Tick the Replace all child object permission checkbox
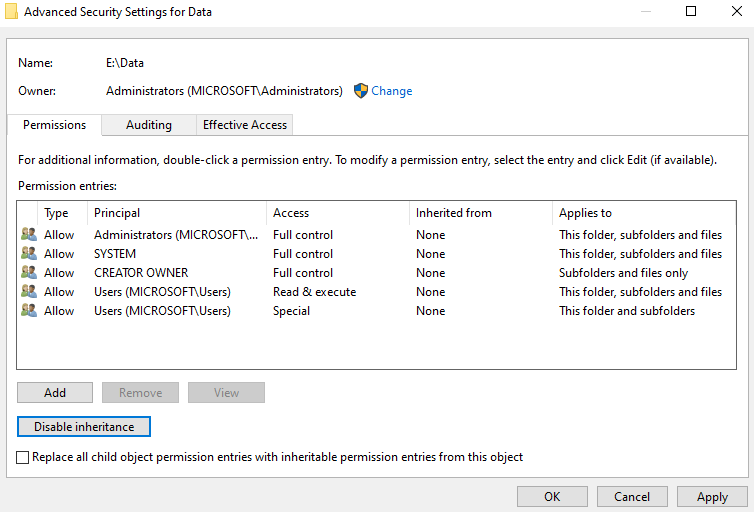The height and width of the screenshot is (512, 754). 23,457
